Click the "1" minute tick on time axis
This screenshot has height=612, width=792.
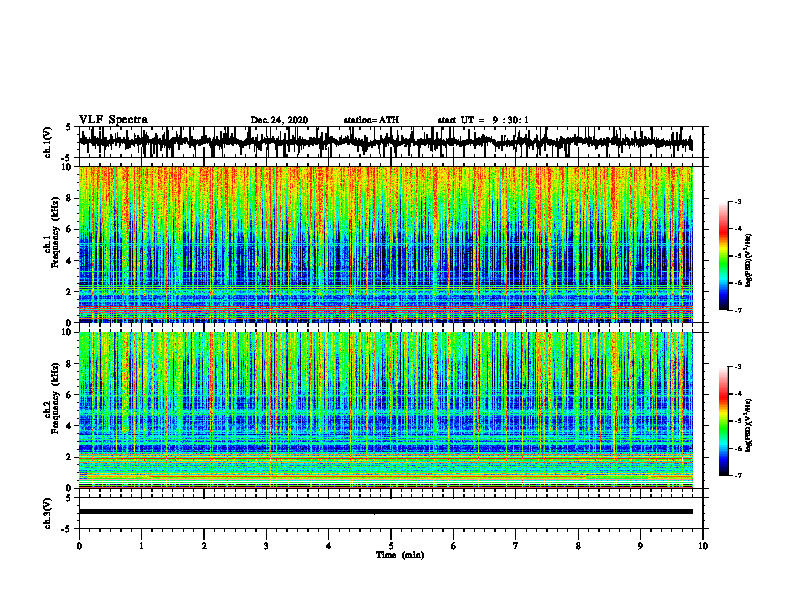[141, 546]
